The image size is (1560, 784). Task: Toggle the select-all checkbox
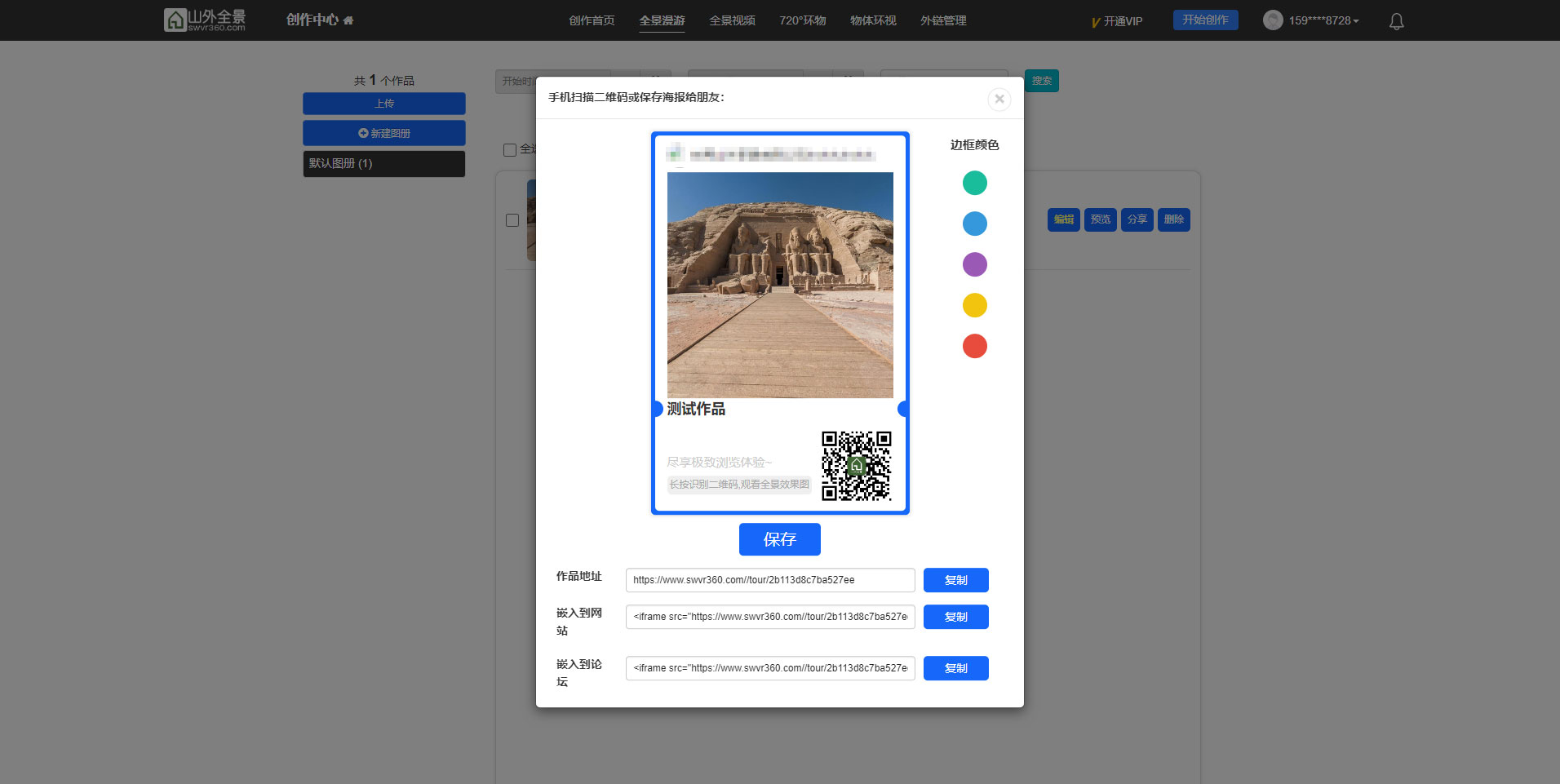(510, 150)
